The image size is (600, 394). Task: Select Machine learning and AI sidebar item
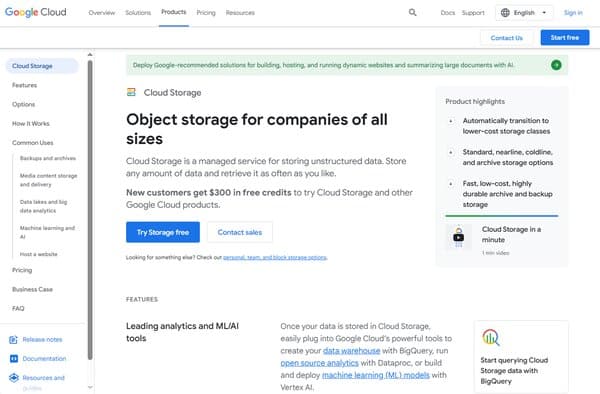(x=47, y=232)
